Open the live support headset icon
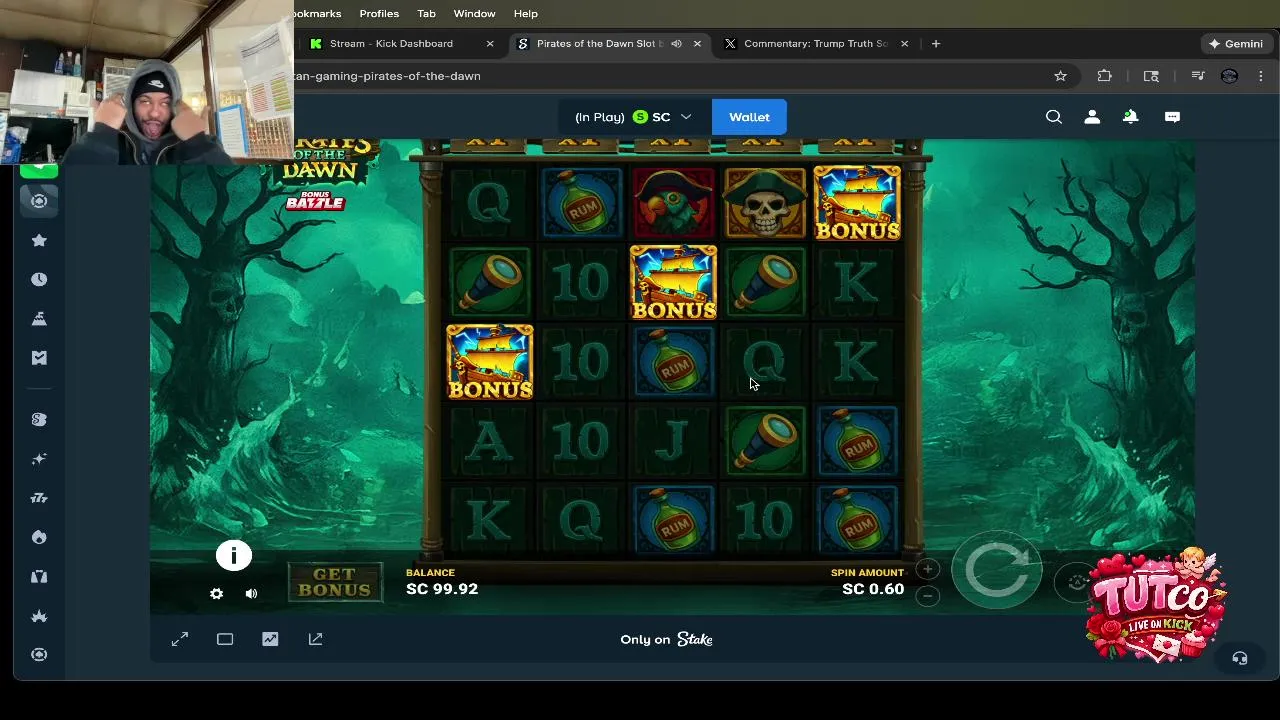The width and height of the screenshot is (1280, 720). pos(1239,658)
